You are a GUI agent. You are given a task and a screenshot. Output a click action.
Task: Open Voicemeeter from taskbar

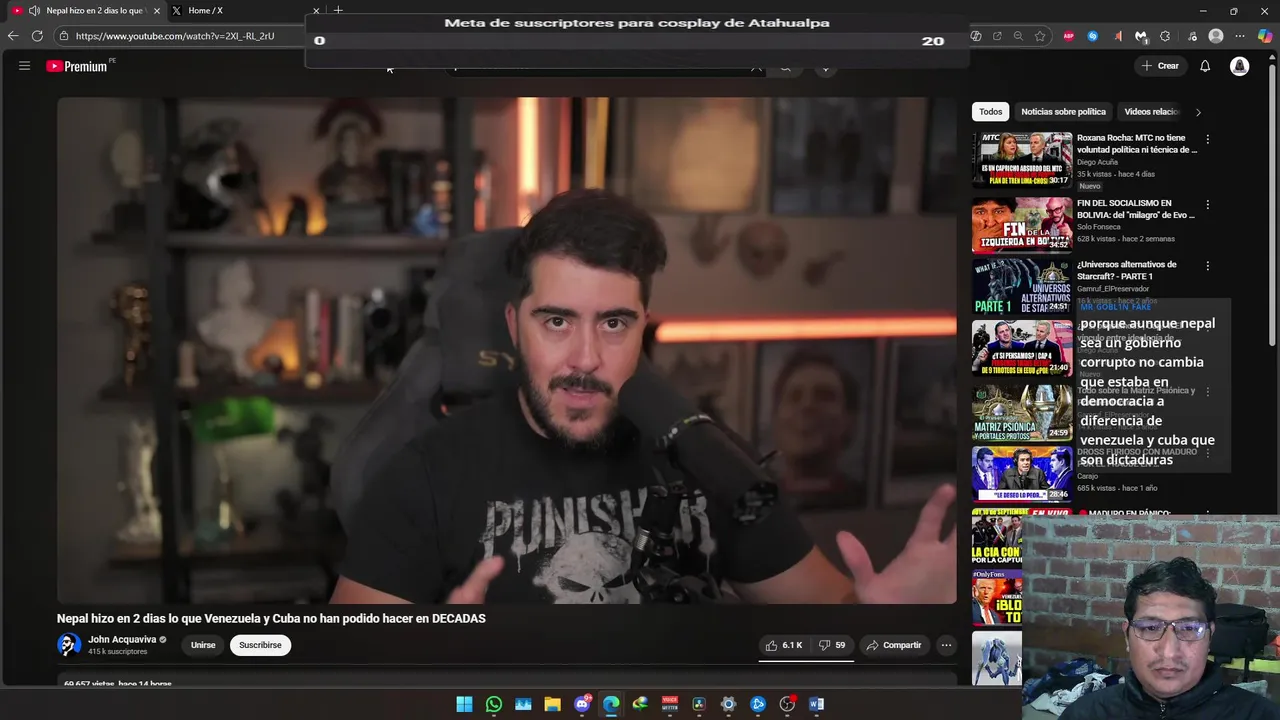(x=670, y=704)
